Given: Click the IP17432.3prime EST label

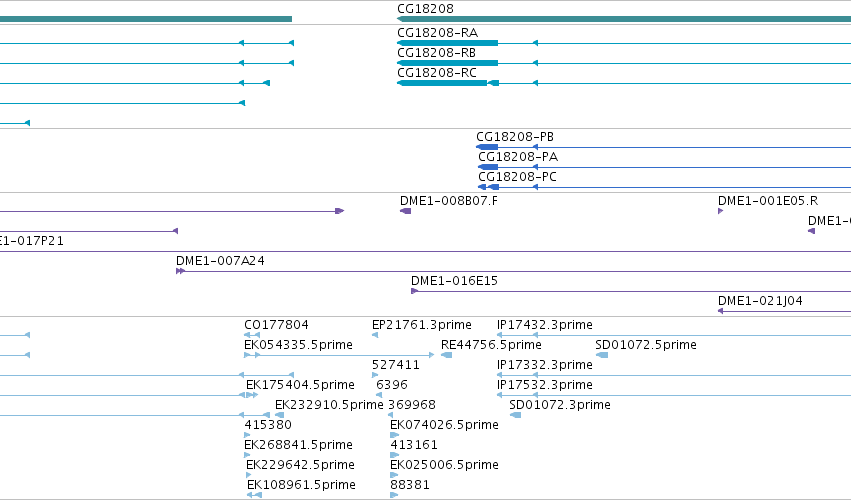Looking at the screenshot, I should tap(544, 325).
